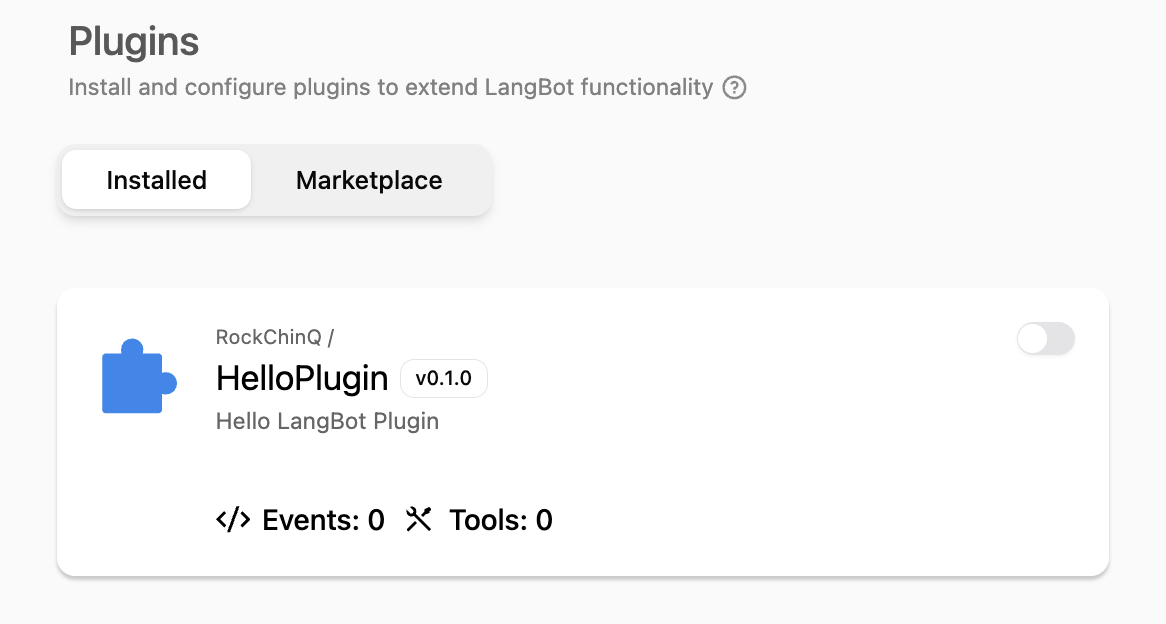Click the v0.1.0 version badge
The image size is (1166, 624).
click(444, 379)
